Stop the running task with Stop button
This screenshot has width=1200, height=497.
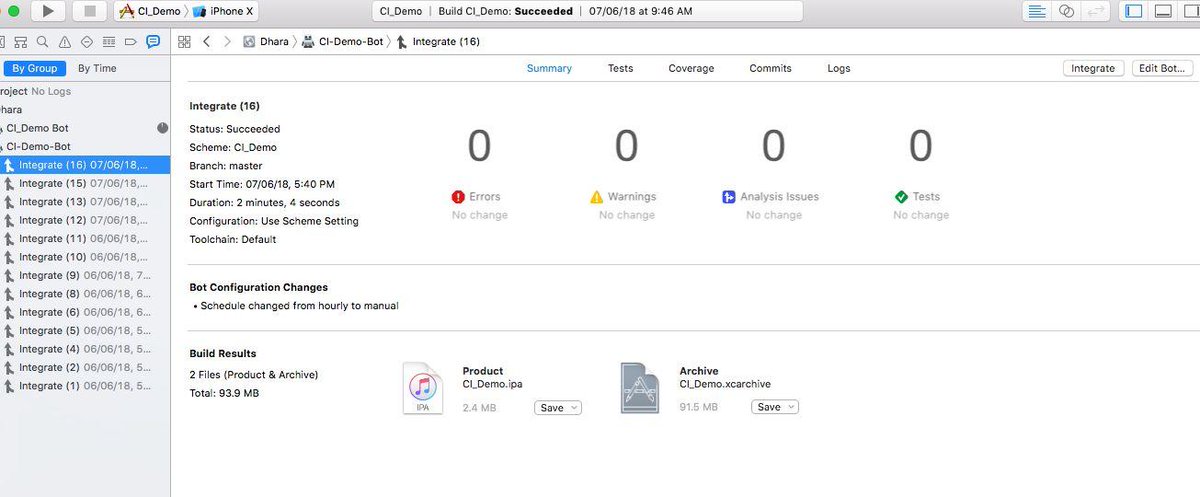click(89, 11)
